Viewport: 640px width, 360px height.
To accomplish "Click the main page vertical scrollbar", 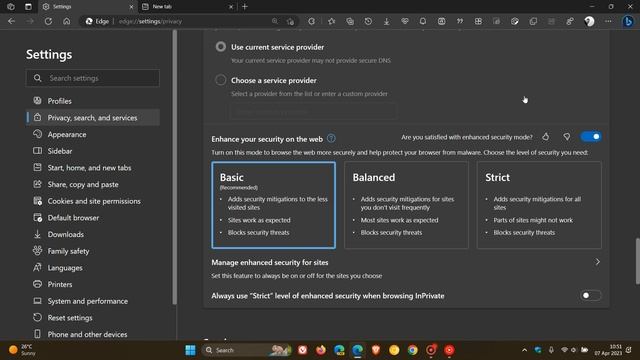I will (637, 261).
